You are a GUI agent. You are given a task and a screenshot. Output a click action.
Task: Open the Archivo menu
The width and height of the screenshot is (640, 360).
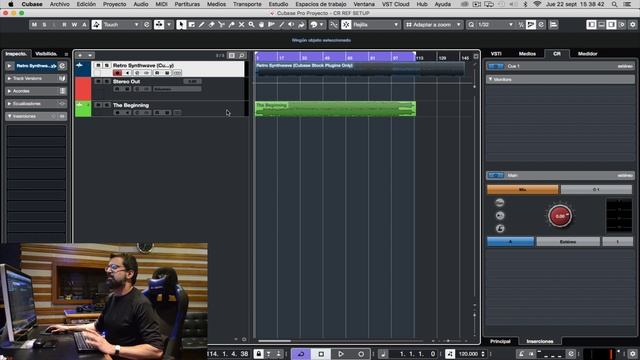tap(60, 4)
